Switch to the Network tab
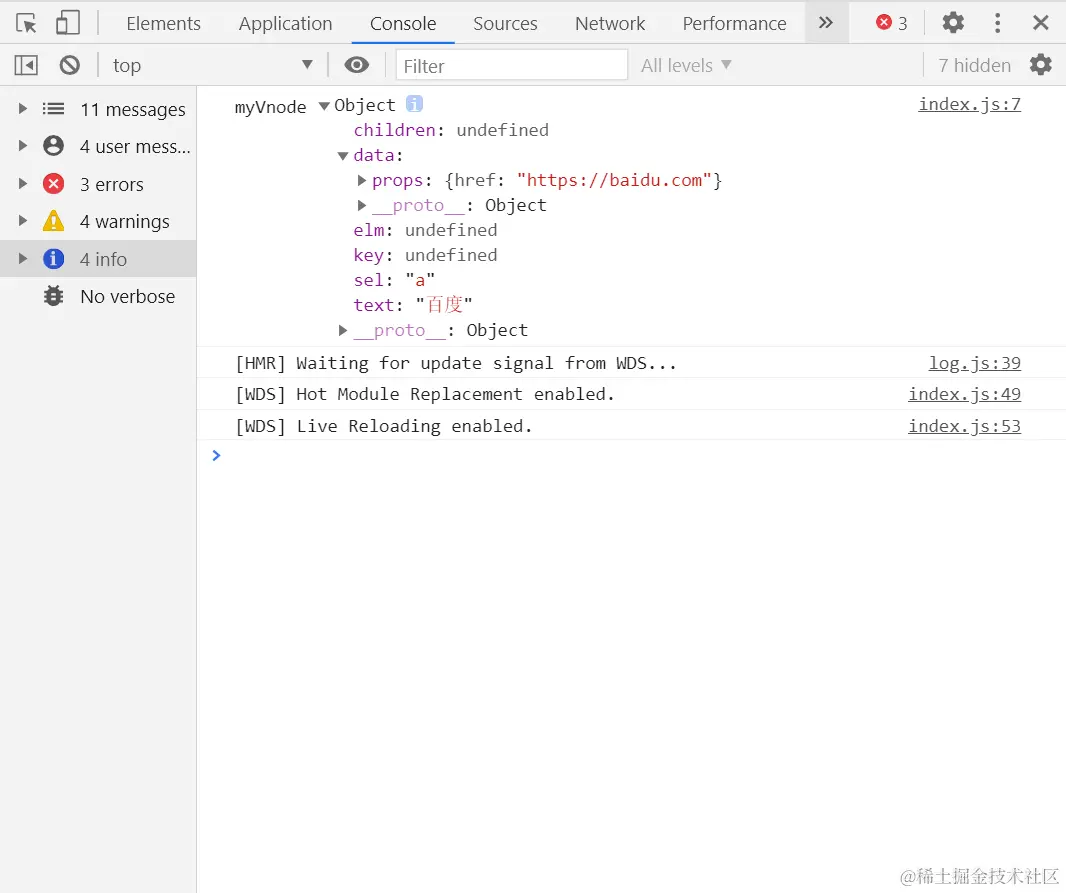Image resolution: width=1066 pixels, height=893 pixels. click(610, 23)
